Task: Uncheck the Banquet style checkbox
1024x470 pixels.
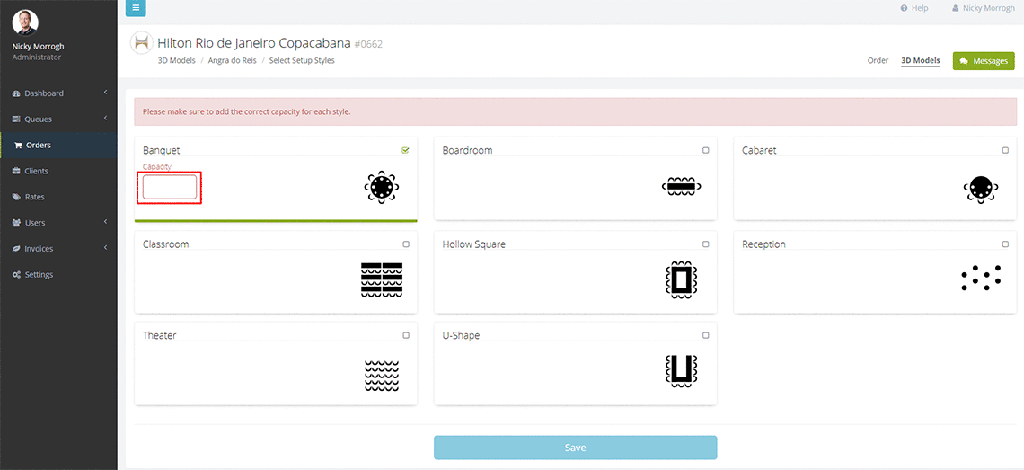Action: 406,150
